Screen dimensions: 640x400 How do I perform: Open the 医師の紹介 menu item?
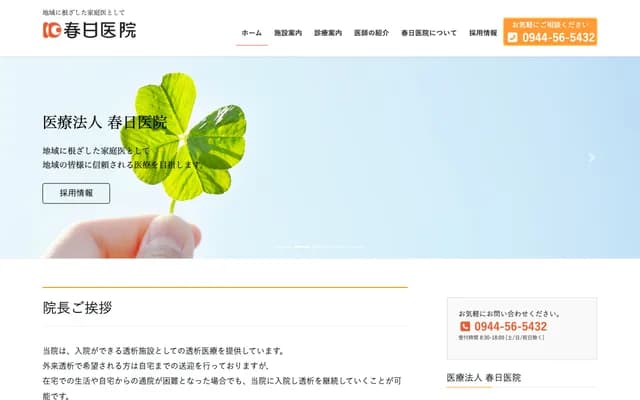[371, 33]
